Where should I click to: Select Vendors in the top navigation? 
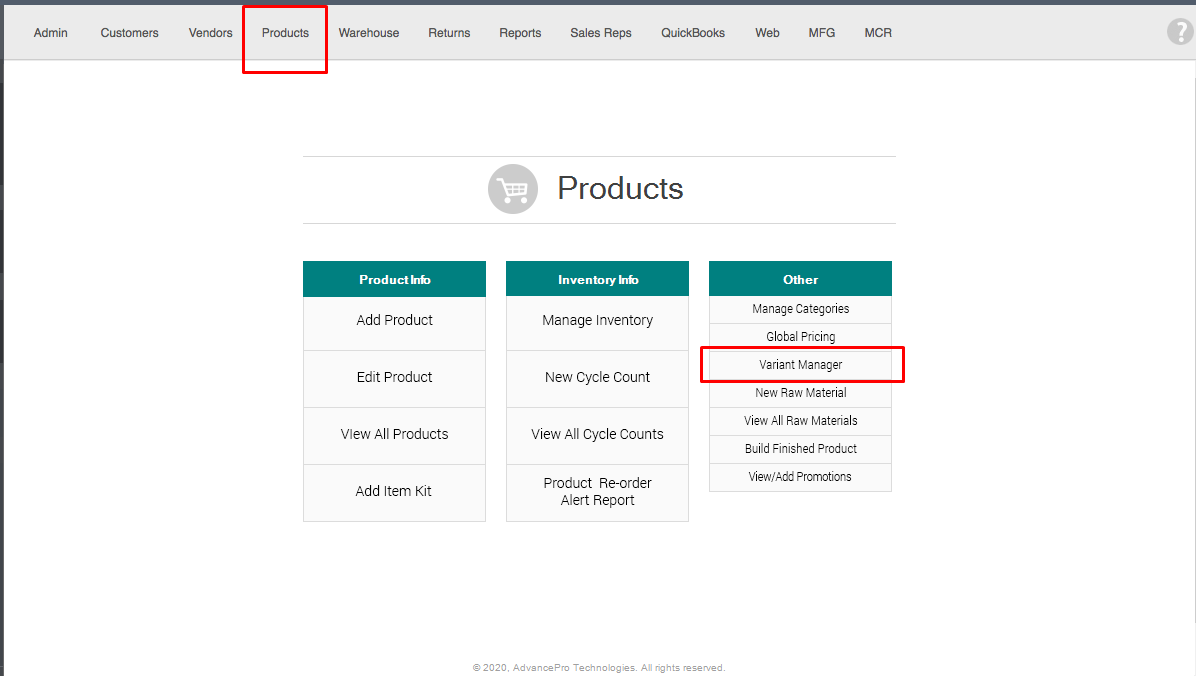[x=210, y=33]
